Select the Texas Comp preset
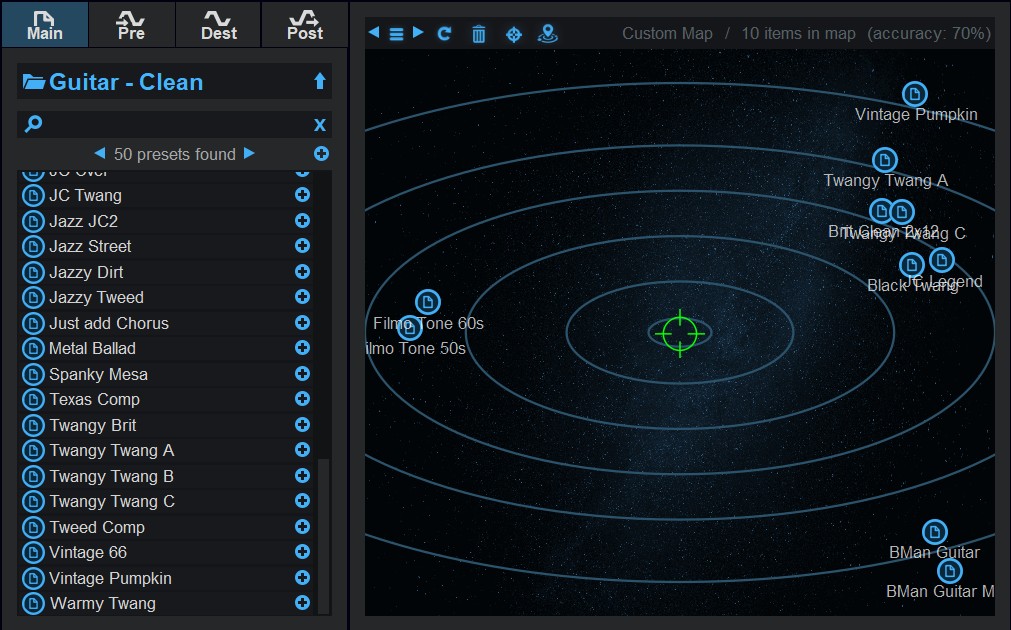 (95, 399)
